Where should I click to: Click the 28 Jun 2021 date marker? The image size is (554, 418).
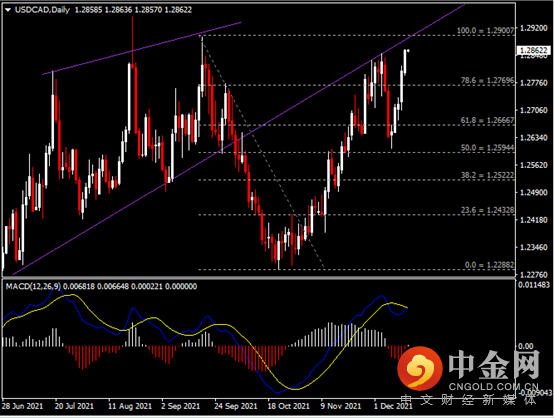pos(22,406)
